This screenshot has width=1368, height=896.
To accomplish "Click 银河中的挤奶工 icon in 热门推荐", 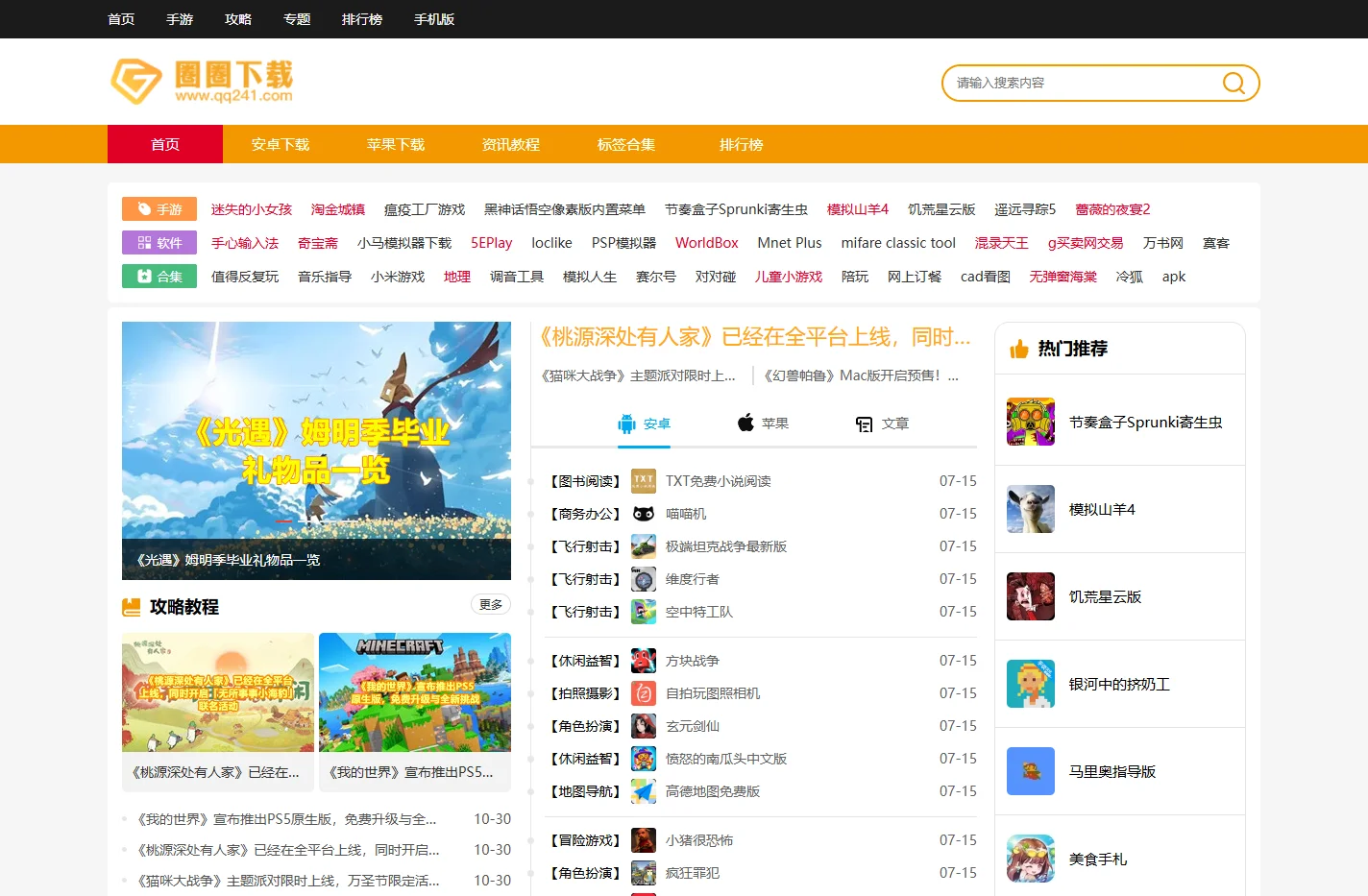I will tap(1031, 684).
